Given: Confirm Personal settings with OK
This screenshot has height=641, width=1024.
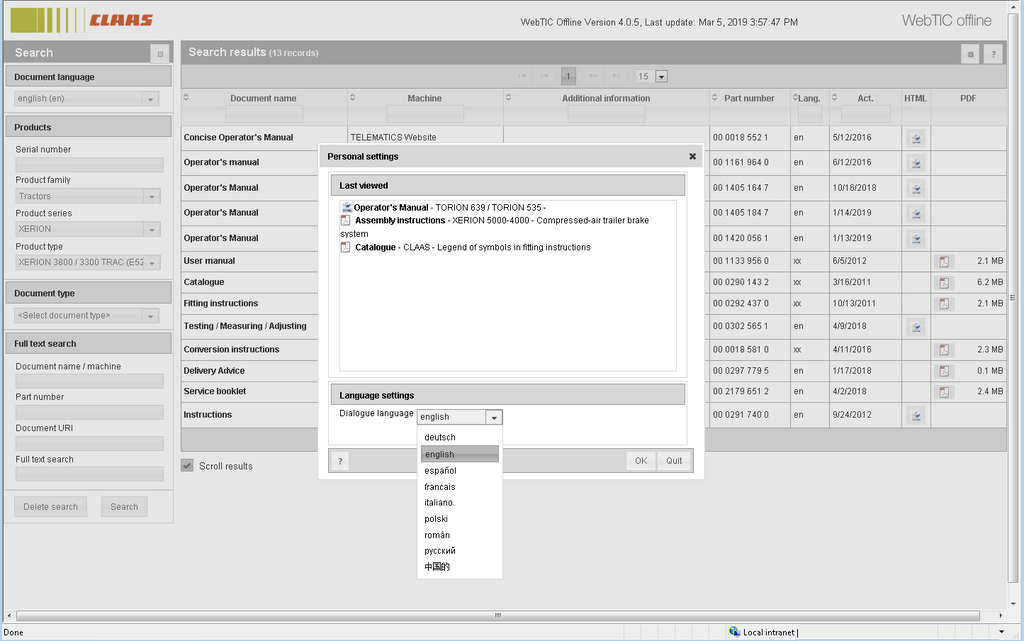Looking at the screenshot, I should (x=641, y=461).
